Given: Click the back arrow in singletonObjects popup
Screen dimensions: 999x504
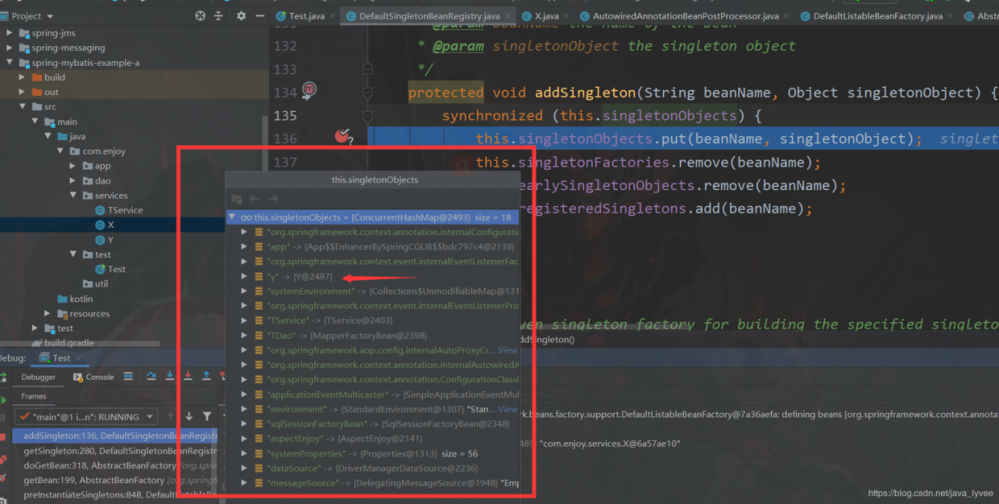Looking at the screenshot, I should pyautogui.click(x=254, y=199).
